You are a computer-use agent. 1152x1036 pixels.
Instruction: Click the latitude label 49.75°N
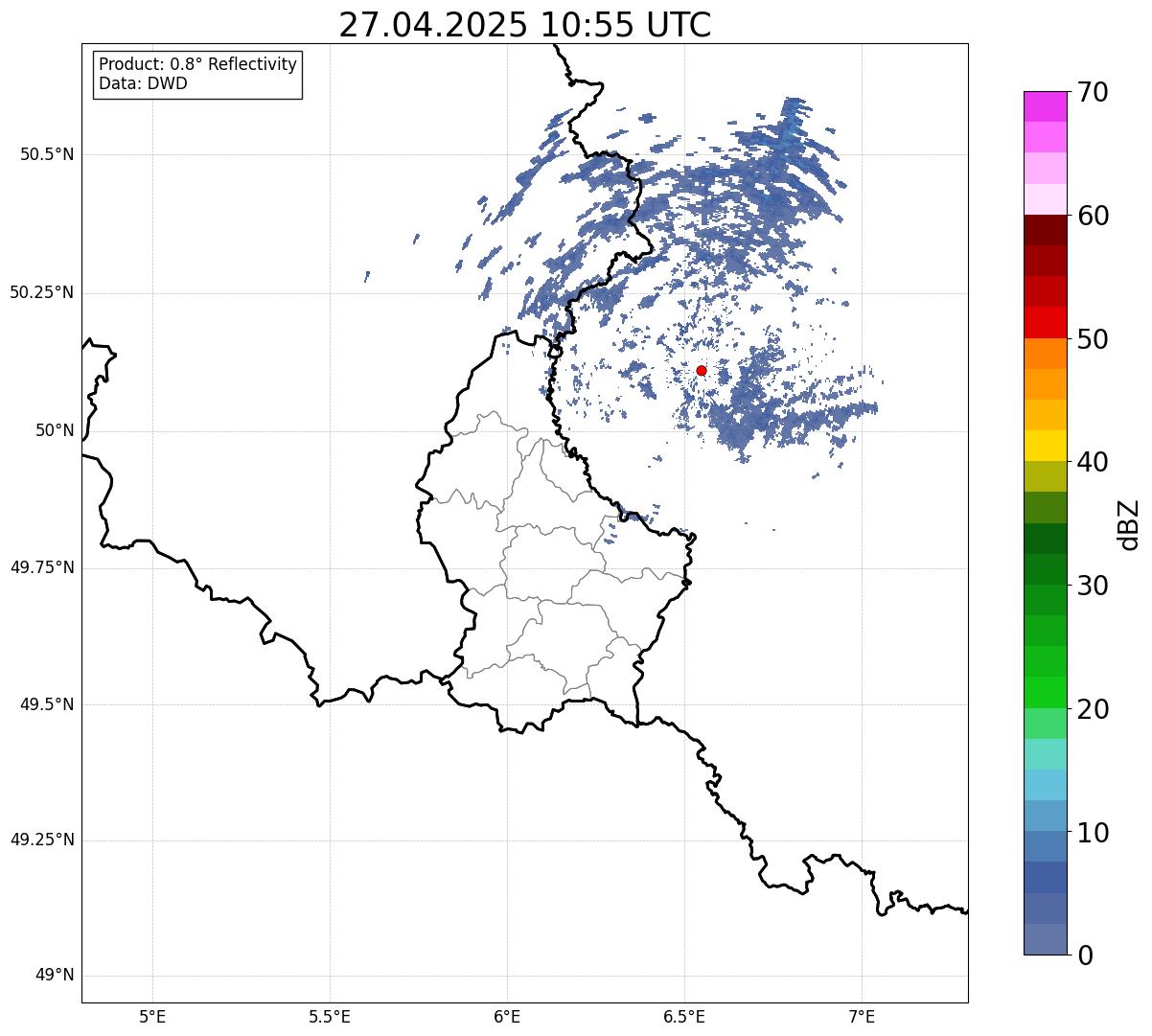tap(42, 567)
